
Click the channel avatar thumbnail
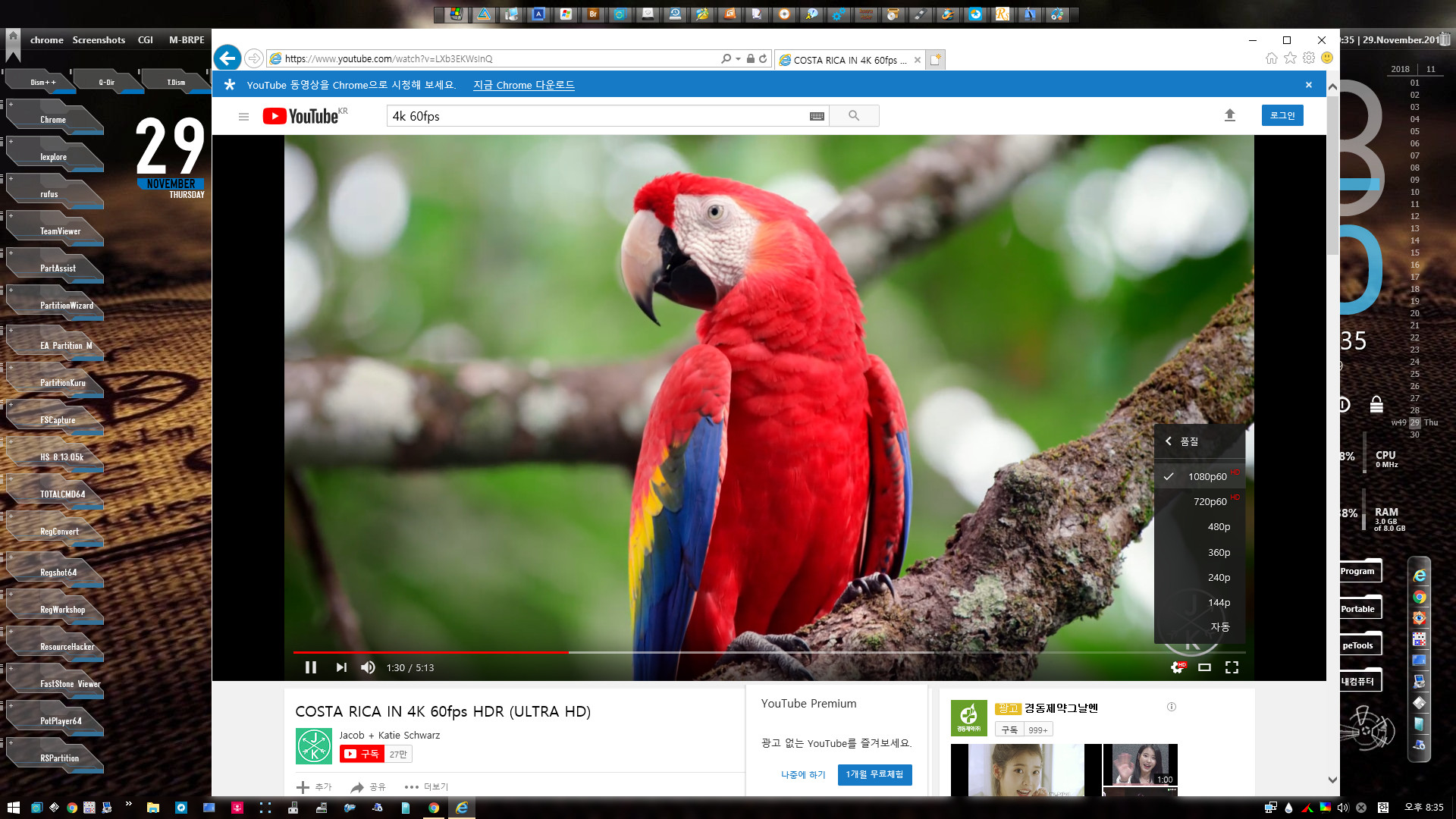point(313,746)
